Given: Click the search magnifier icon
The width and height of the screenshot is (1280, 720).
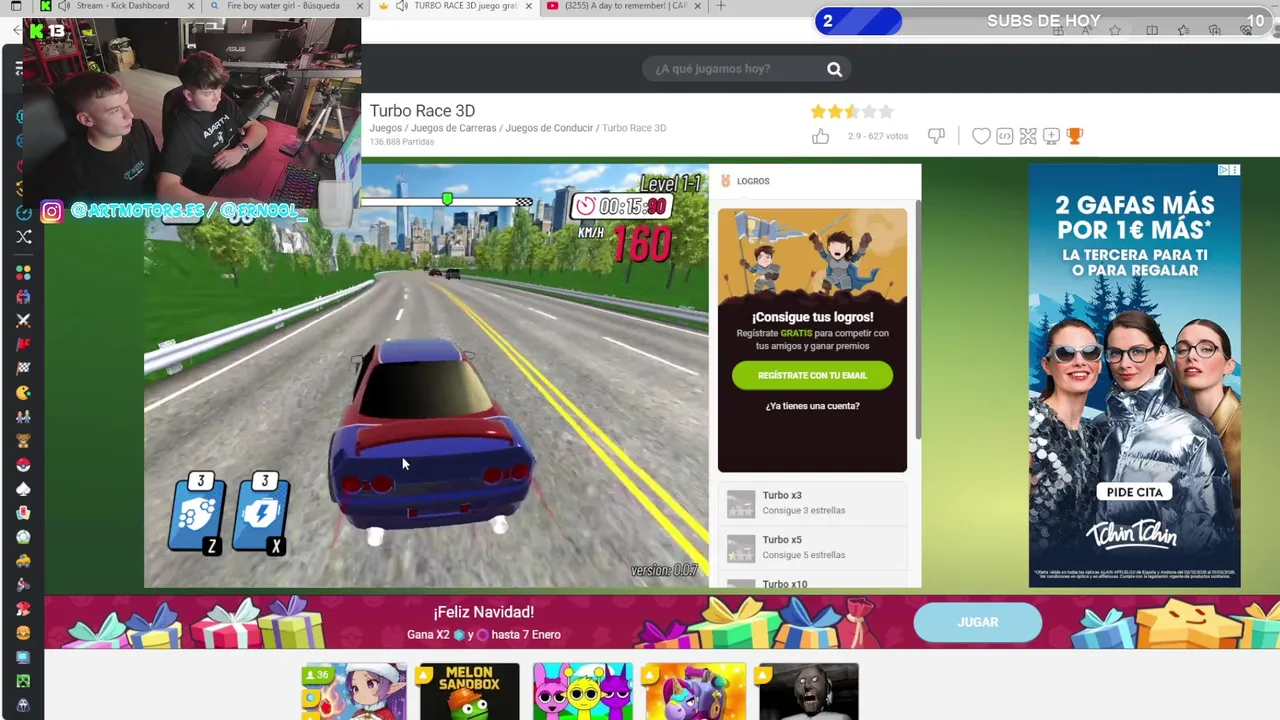Looking at the screenshot, I should point(834,69).
